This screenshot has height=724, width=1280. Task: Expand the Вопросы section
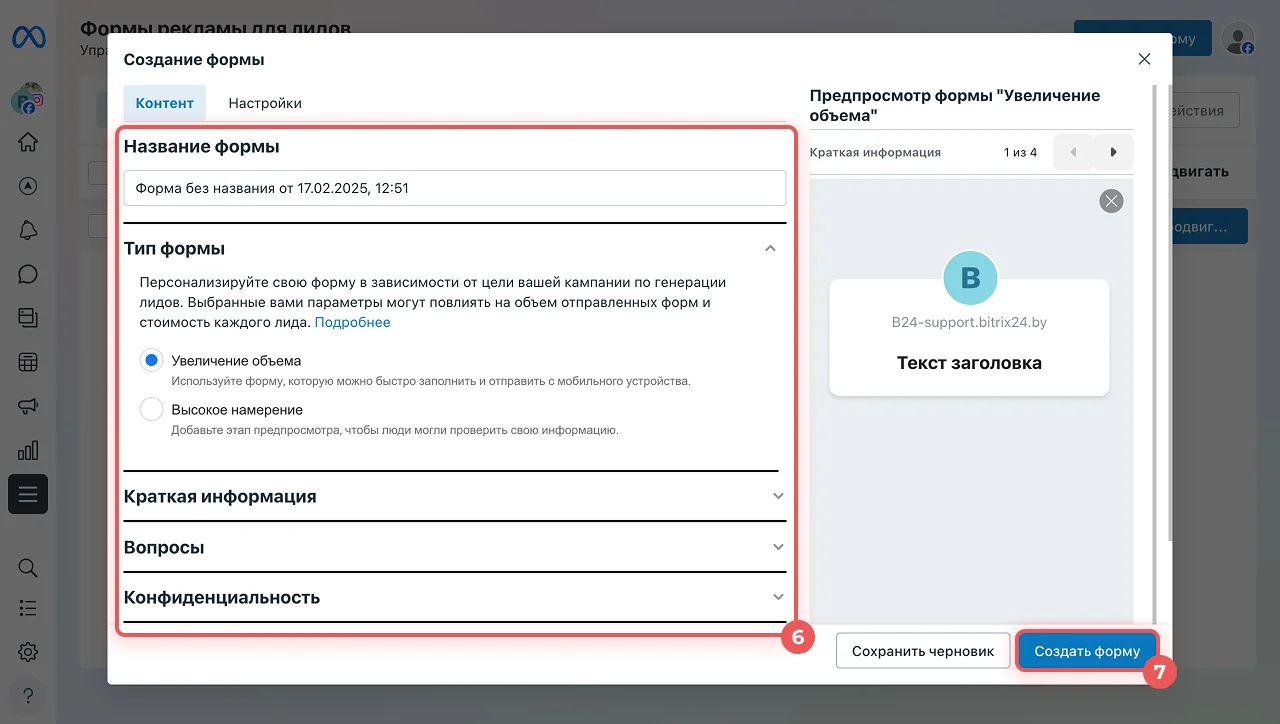(778, 547)
